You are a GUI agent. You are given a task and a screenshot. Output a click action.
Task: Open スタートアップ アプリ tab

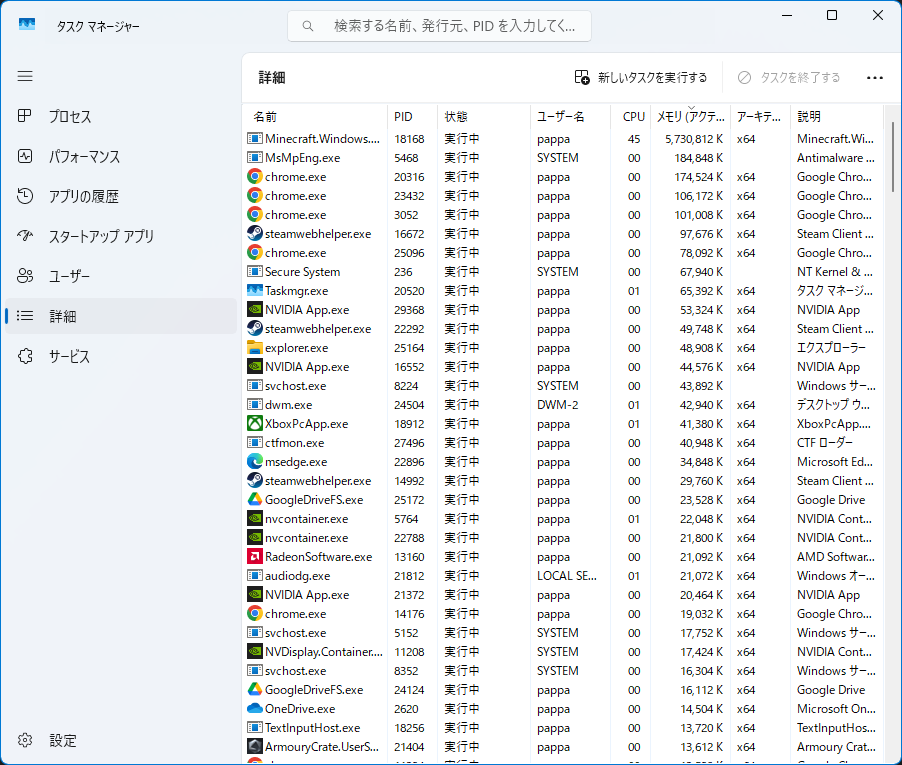click(x=121, y=236)
